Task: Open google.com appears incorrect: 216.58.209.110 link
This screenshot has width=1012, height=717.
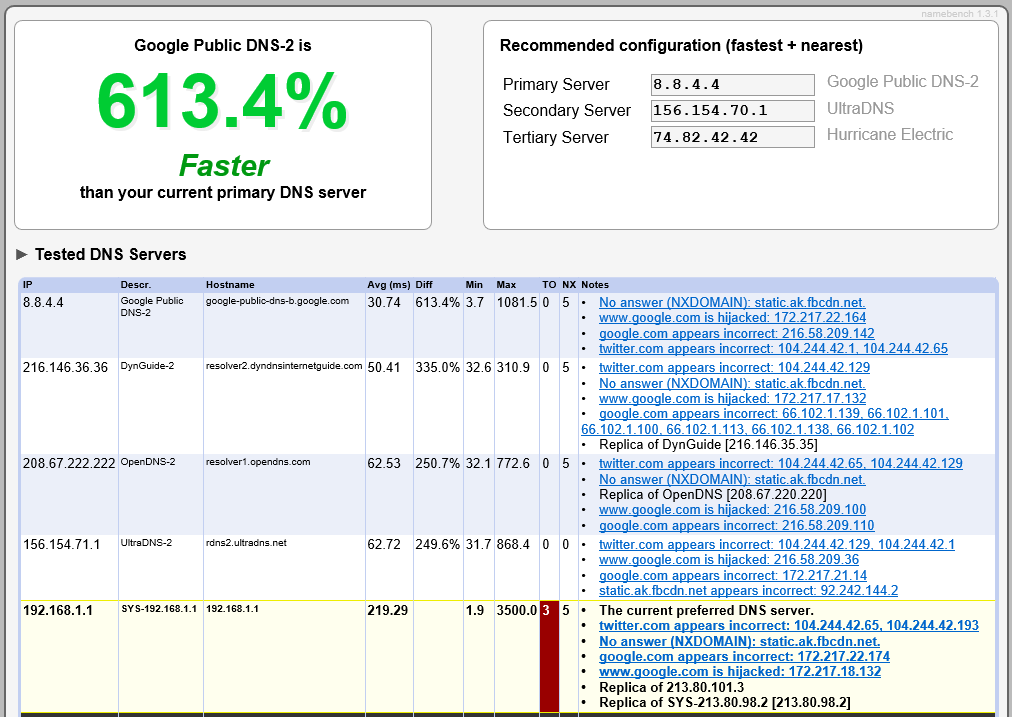Action: click(736, 526)
